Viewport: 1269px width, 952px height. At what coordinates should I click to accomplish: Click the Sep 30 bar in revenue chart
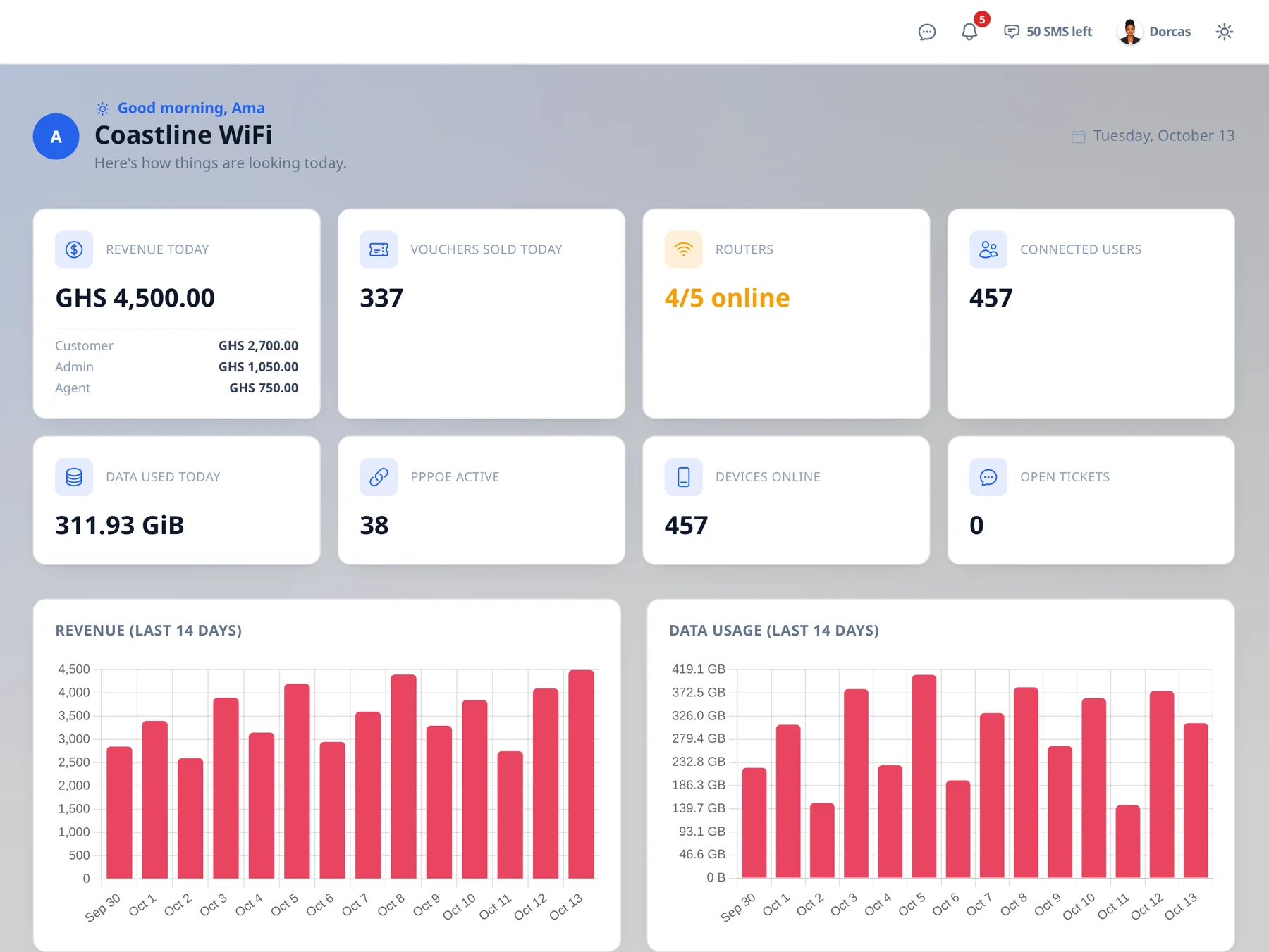coord(119,812)
